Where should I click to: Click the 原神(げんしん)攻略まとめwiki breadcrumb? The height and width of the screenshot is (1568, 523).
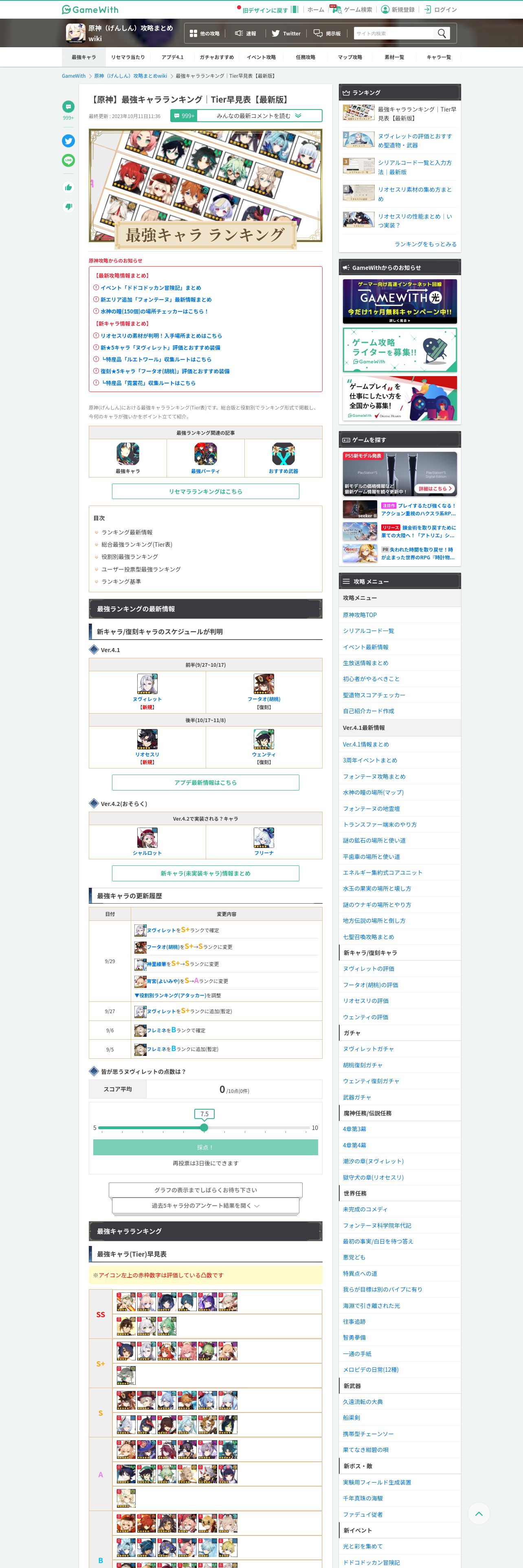tap(130, 76)
